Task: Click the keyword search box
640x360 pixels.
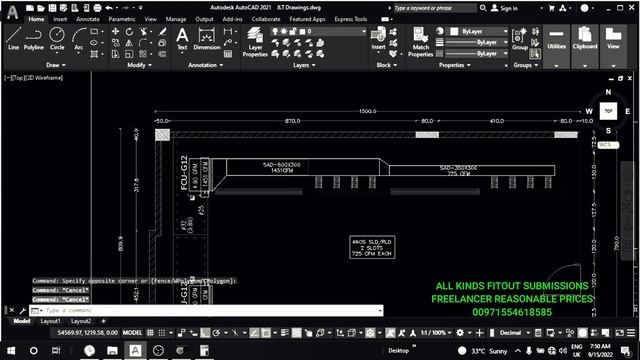Action: (x=435, y=8)
